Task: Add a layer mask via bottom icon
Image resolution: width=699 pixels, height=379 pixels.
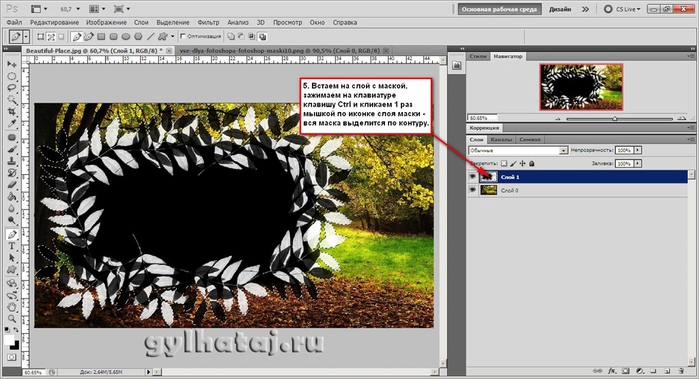Action: [x=626, y=371]
